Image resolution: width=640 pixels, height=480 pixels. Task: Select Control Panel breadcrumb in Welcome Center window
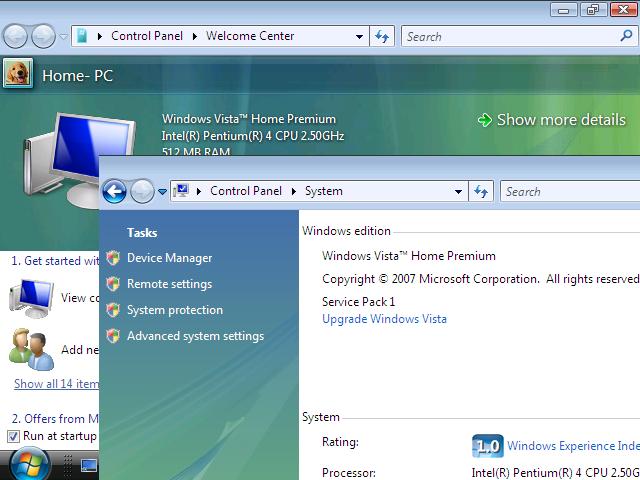(147, 36)
